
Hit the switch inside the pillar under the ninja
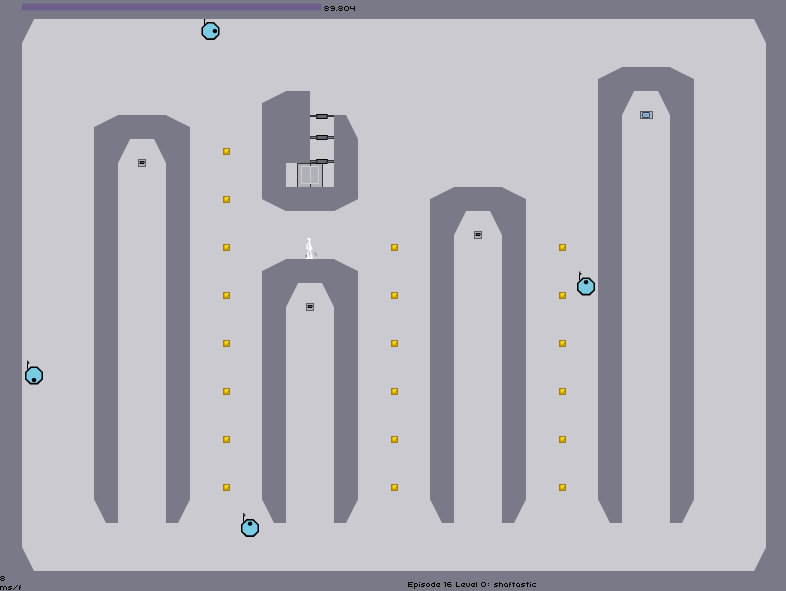coord(310,307)
